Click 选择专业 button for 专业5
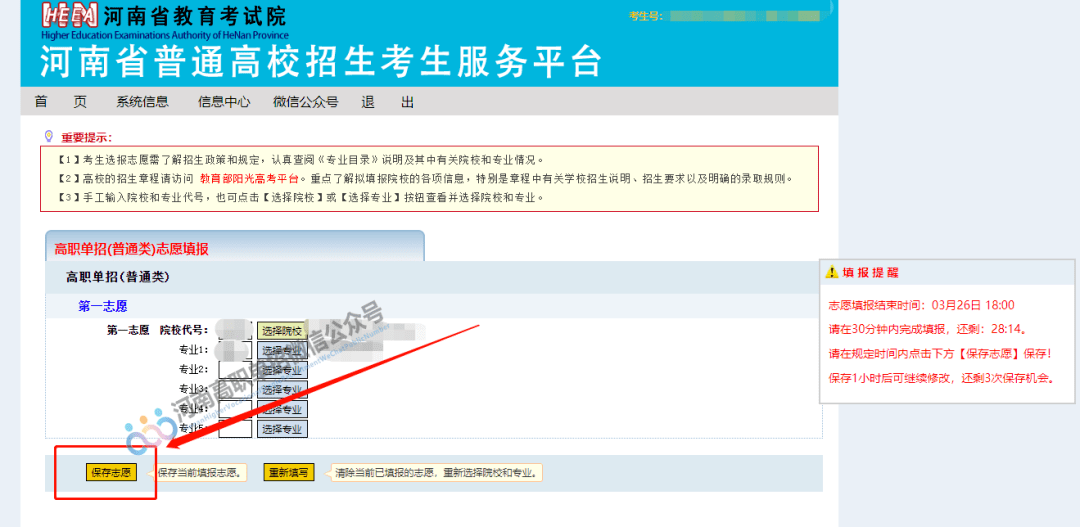This screenshot has height=527, width=1080. pyautogui.click(x=282, y=428)
